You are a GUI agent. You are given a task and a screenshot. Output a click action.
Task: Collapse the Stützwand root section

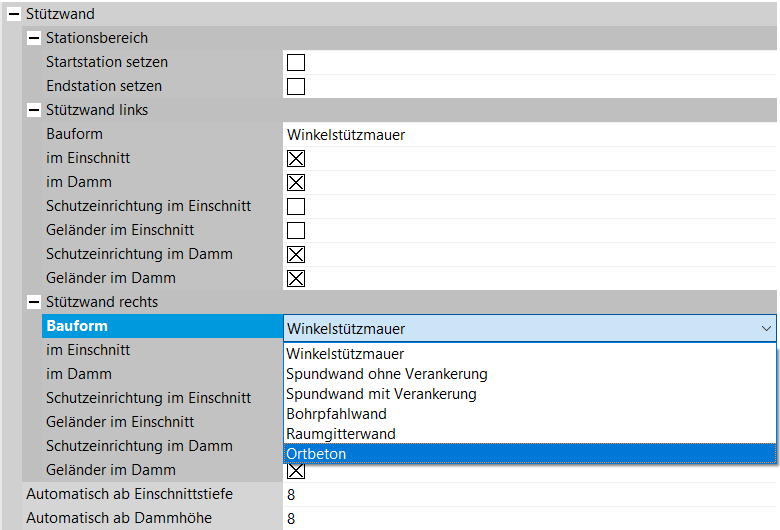[x=15, y=14]
